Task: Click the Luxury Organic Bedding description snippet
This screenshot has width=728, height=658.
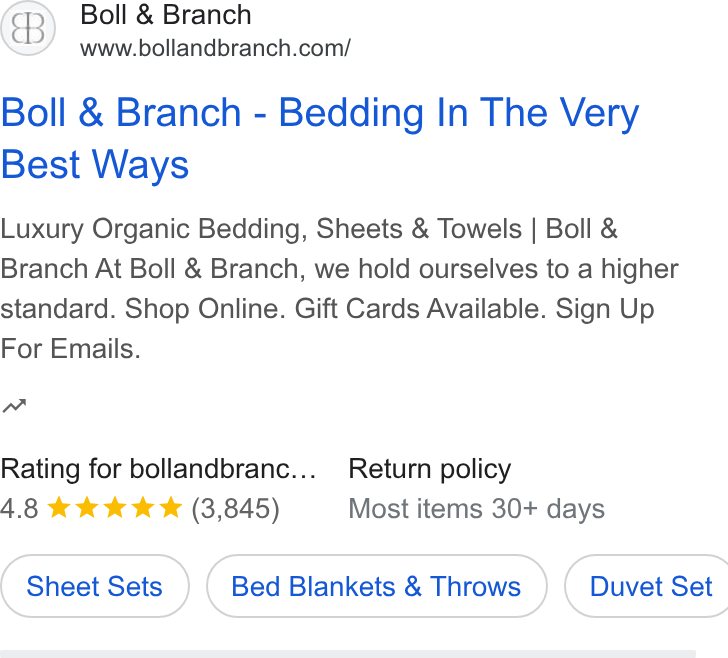Action: [x=339, y=288]
